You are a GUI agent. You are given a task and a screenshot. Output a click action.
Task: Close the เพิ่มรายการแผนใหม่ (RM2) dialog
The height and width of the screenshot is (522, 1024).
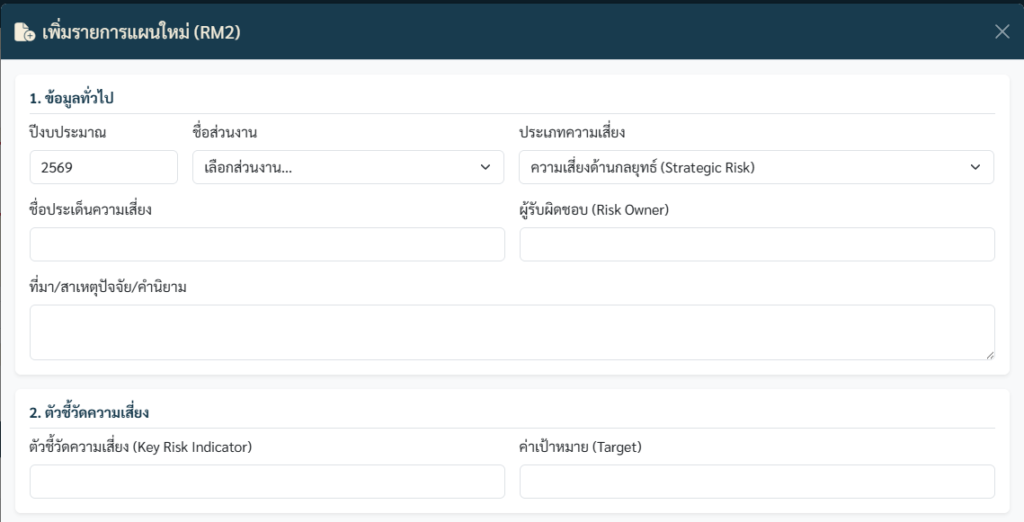tap(1002, 32)
